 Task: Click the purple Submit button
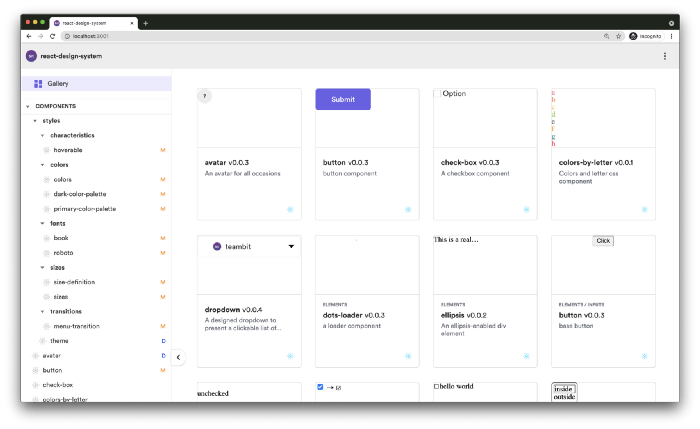343,99
